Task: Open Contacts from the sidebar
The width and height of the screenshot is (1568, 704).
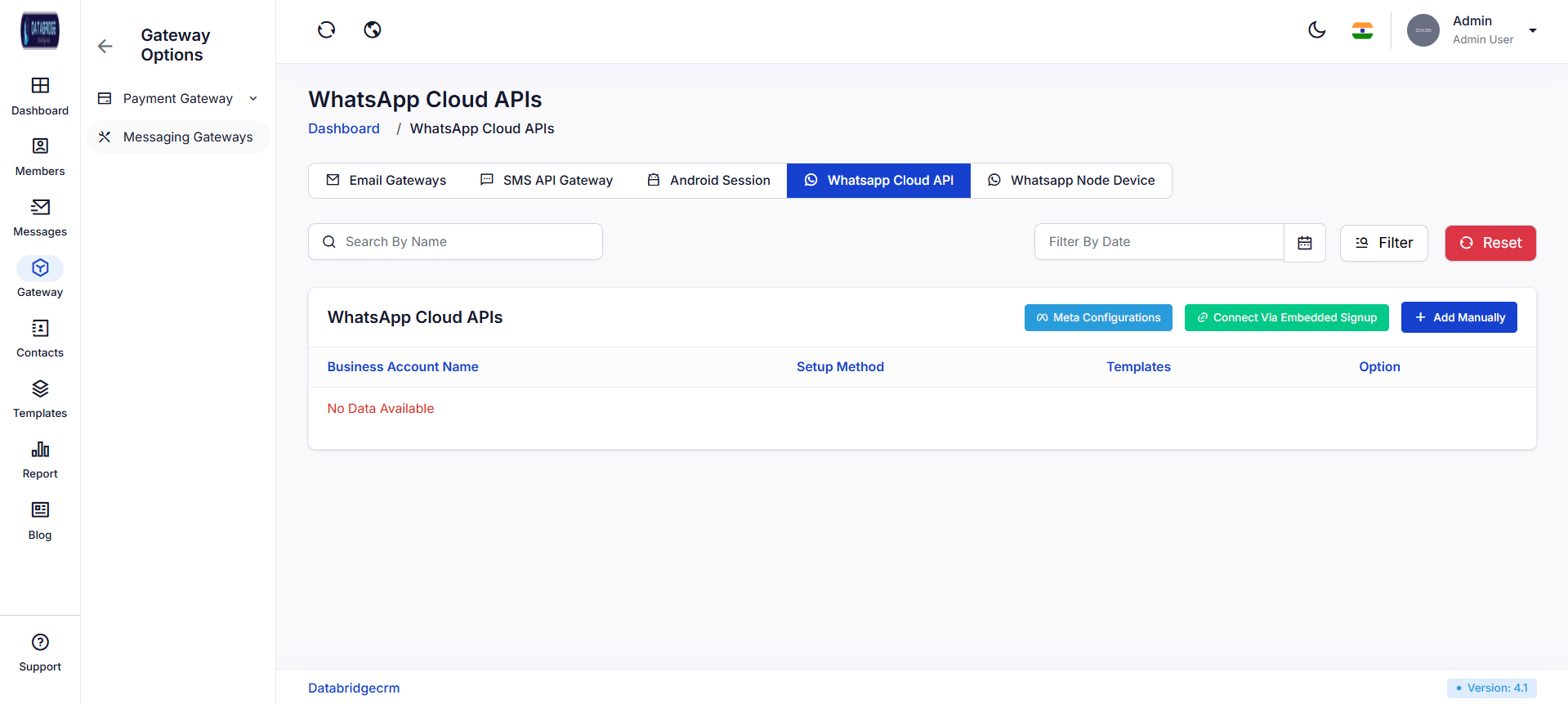Action: [40, 328]
